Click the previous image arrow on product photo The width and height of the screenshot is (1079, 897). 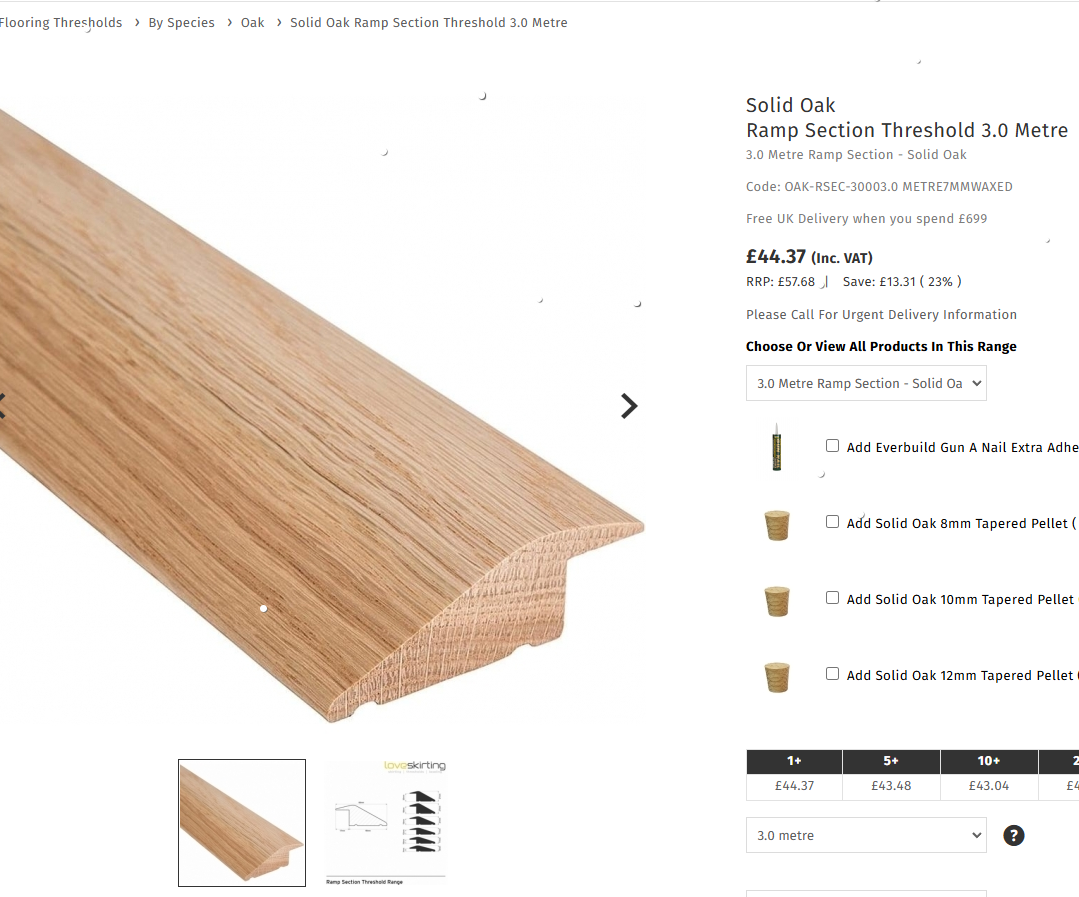pyautogui.click(x=2, y=406)
